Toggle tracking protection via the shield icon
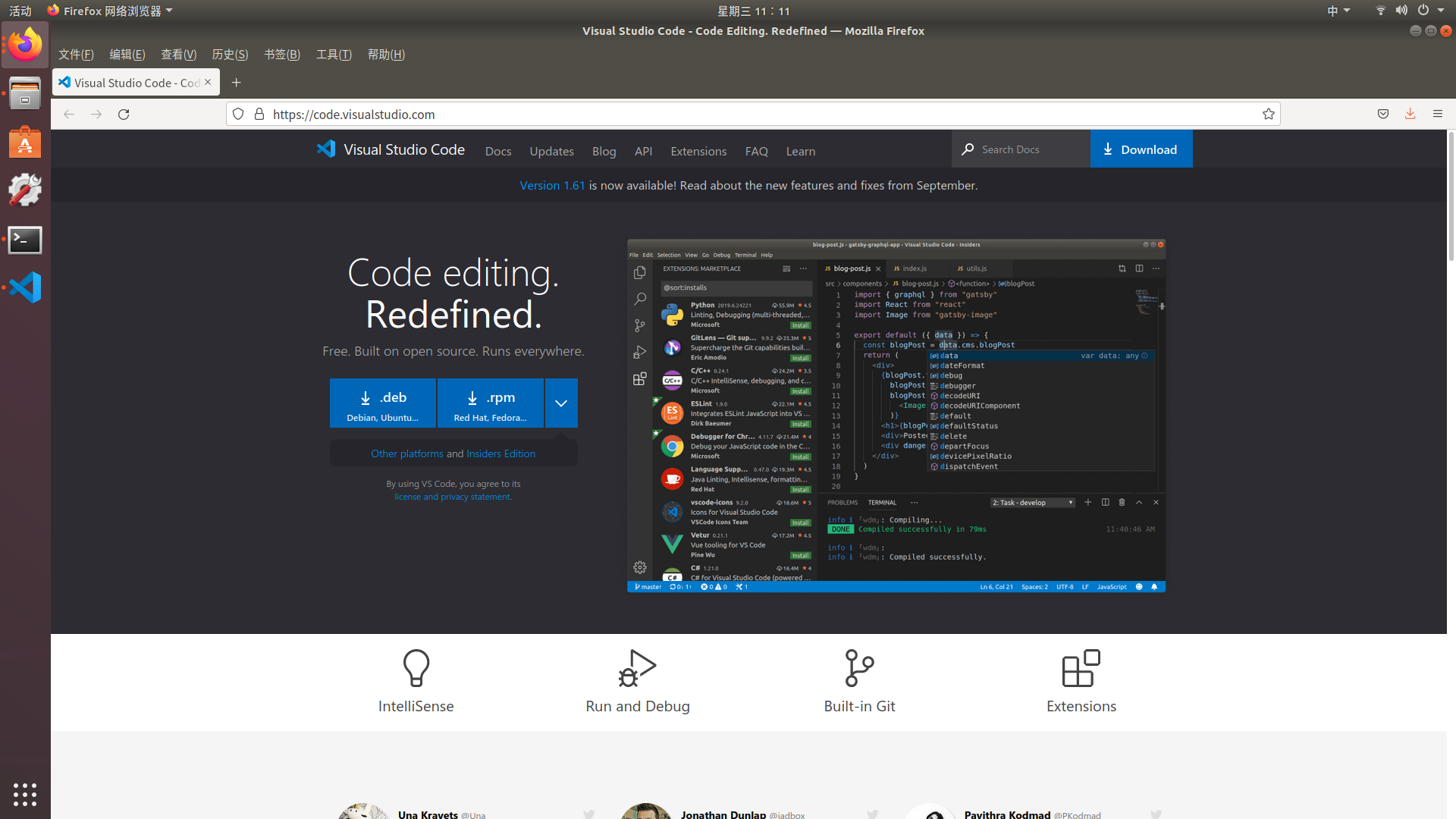1456x819 pixels. (238, 114)
